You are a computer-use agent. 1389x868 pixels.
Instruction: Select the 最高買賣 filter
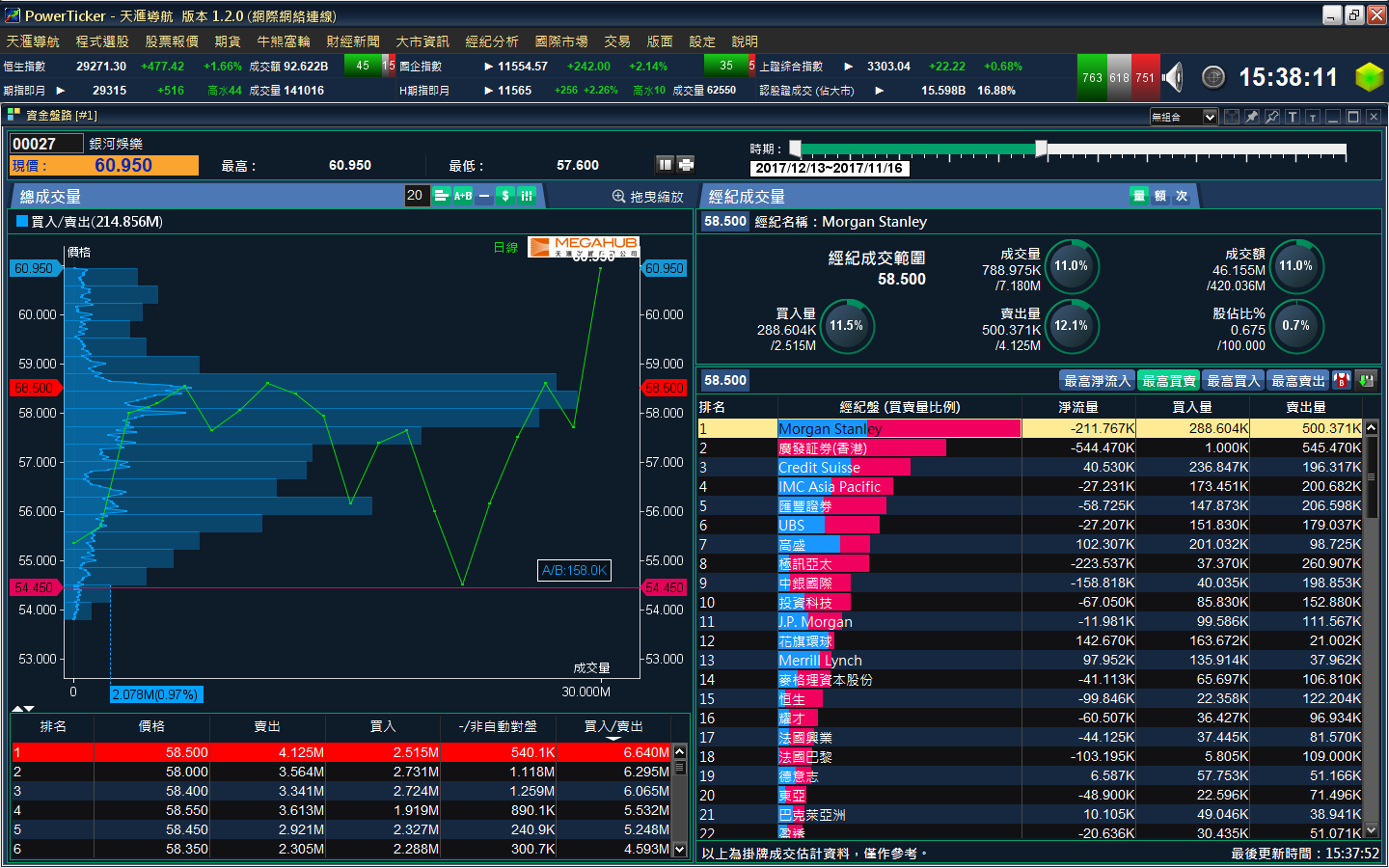tap(1168, 381)
